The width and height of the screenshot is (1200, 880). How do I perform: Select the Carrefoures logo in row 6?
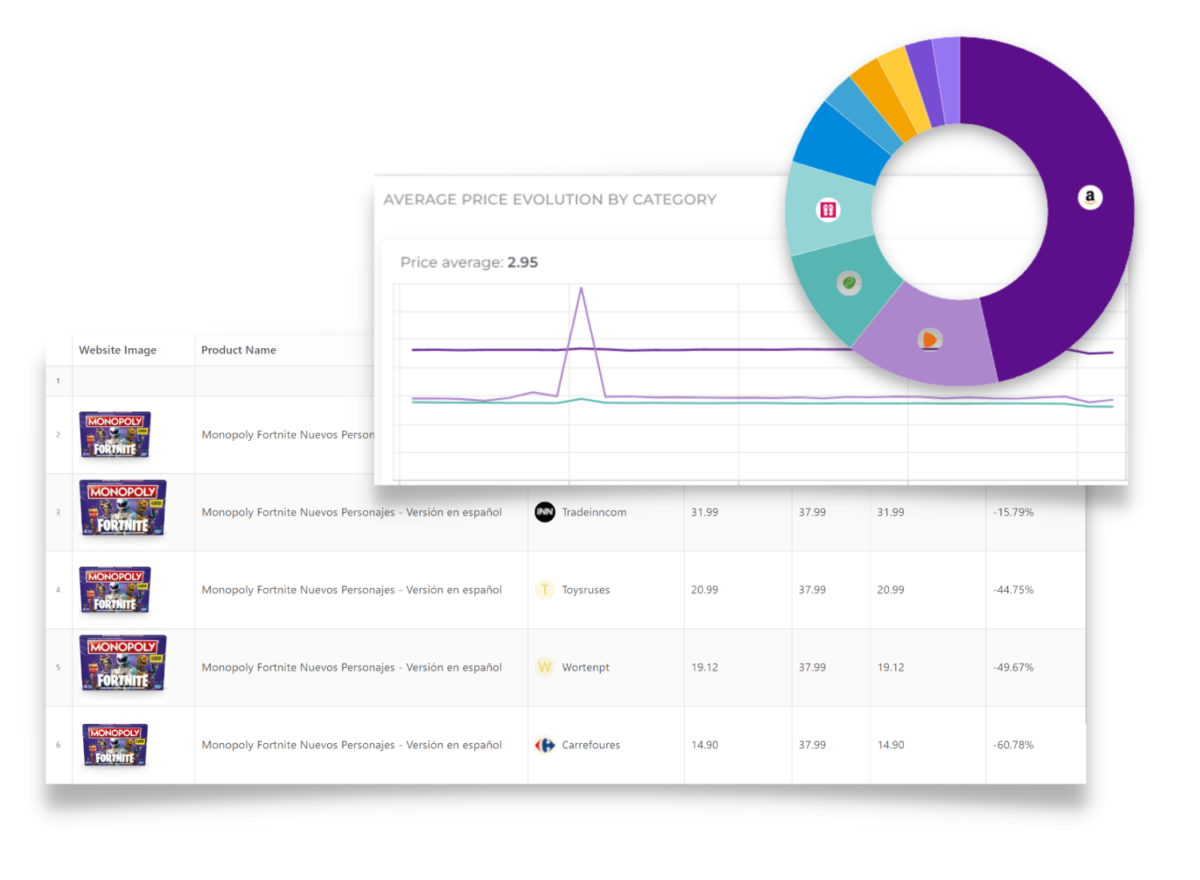pos(544,745)
